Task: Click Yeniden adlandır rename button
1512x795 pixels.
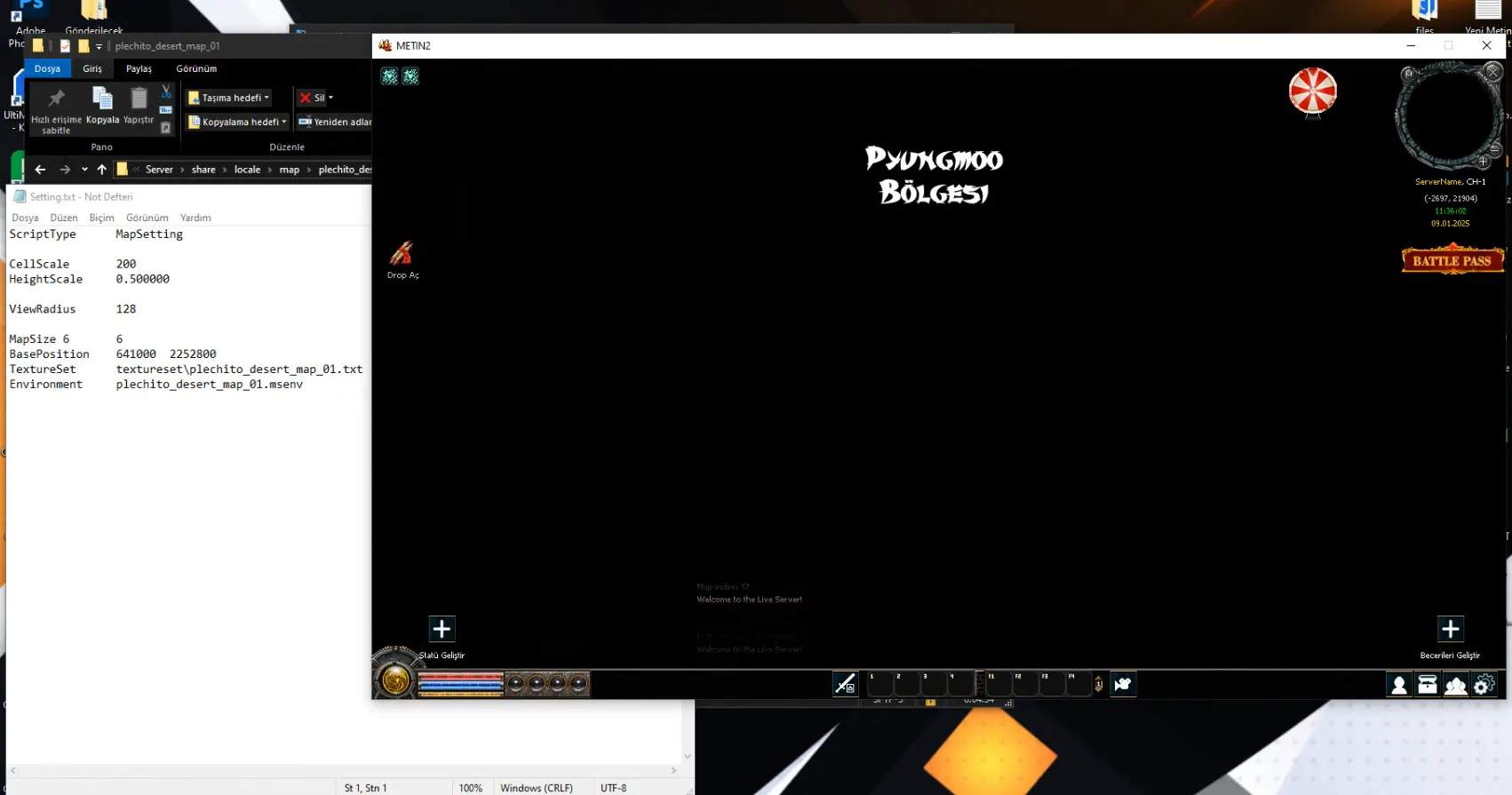Action: tap(335, 122)
